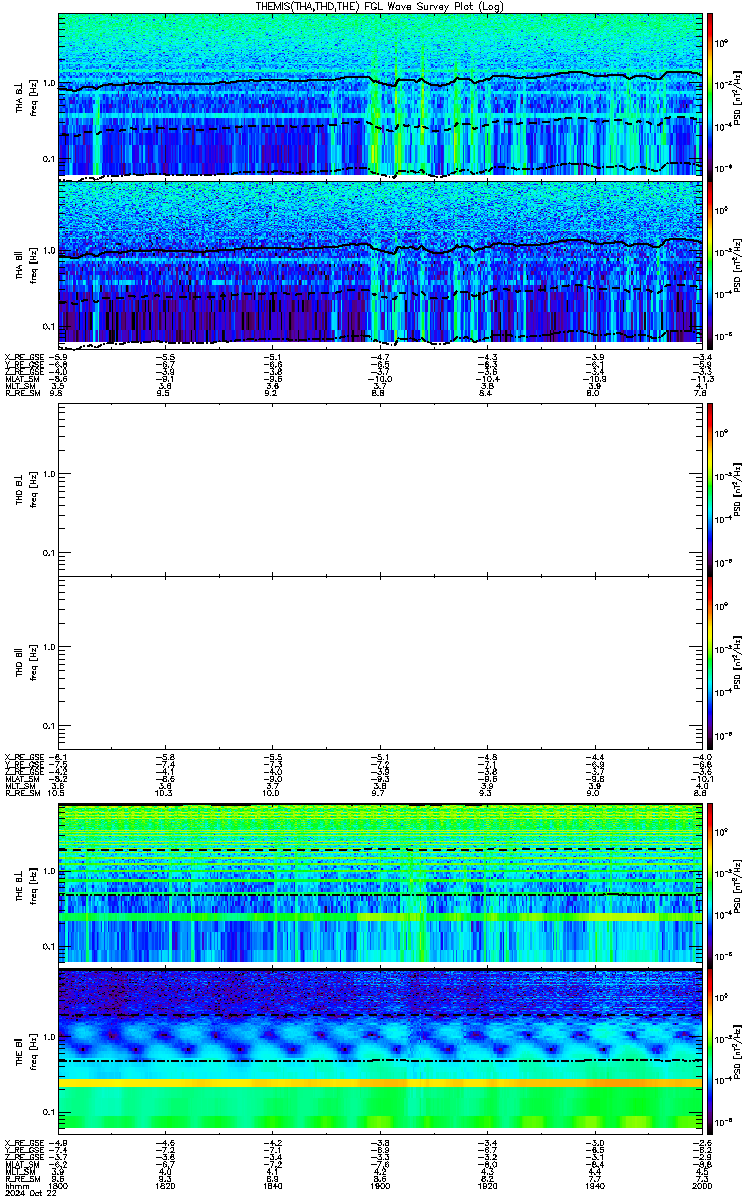Viewport: 750px width, 1200px height.
Task: Click the PSD [nT²/Hz] label of the THE B-parallel color bar
Action: pos(740,1050)
